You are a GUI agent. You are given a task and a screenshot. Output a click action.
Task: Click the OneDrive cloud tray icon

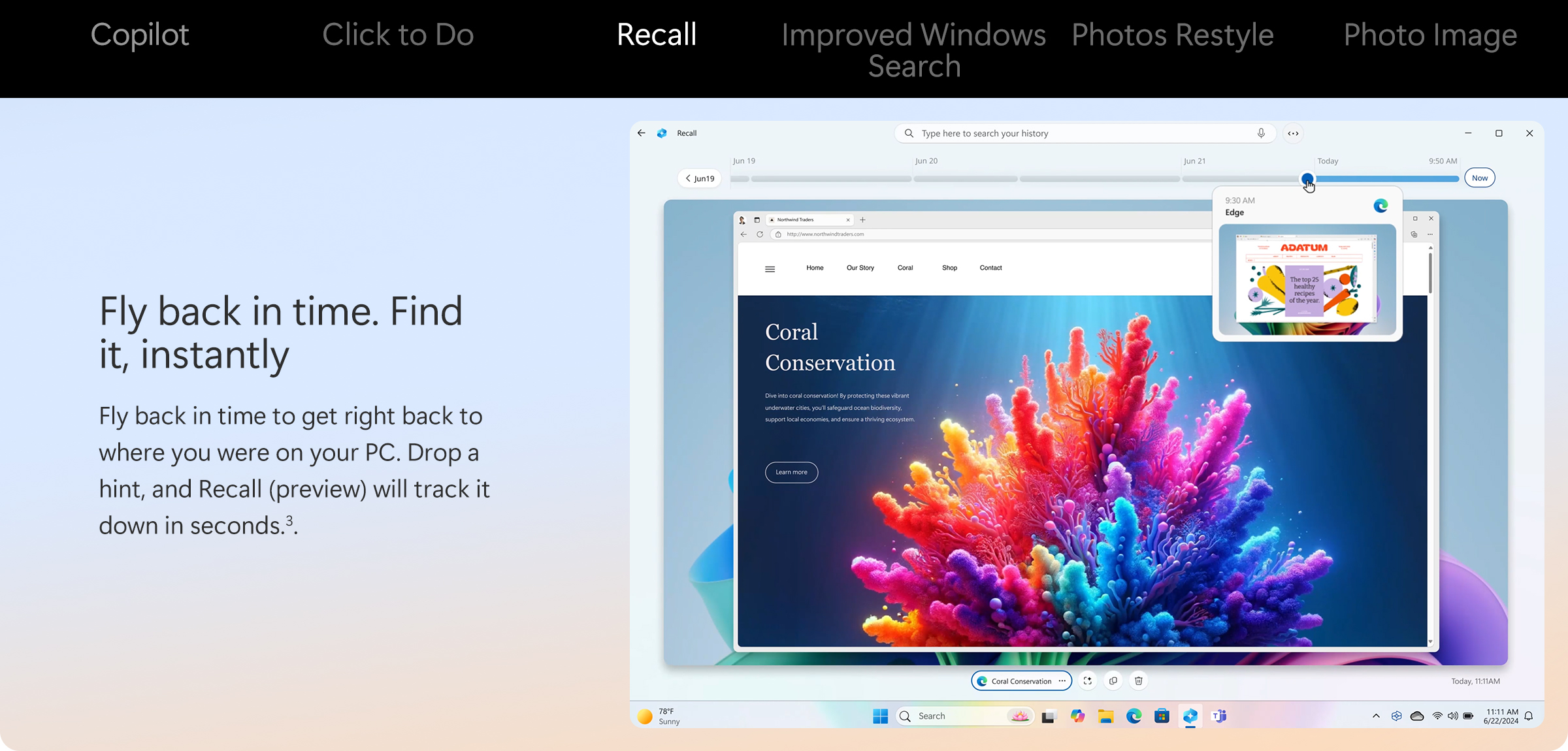(1417, 716)
